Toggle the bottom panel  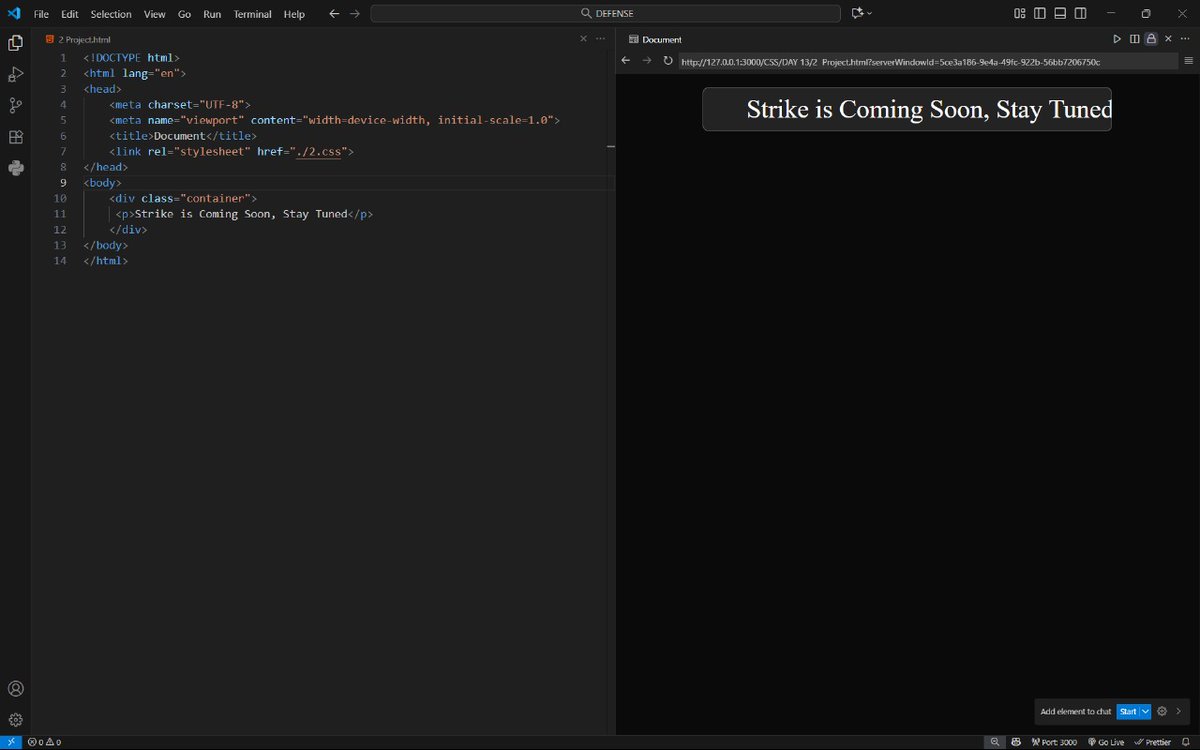(x=1060, y=13)
